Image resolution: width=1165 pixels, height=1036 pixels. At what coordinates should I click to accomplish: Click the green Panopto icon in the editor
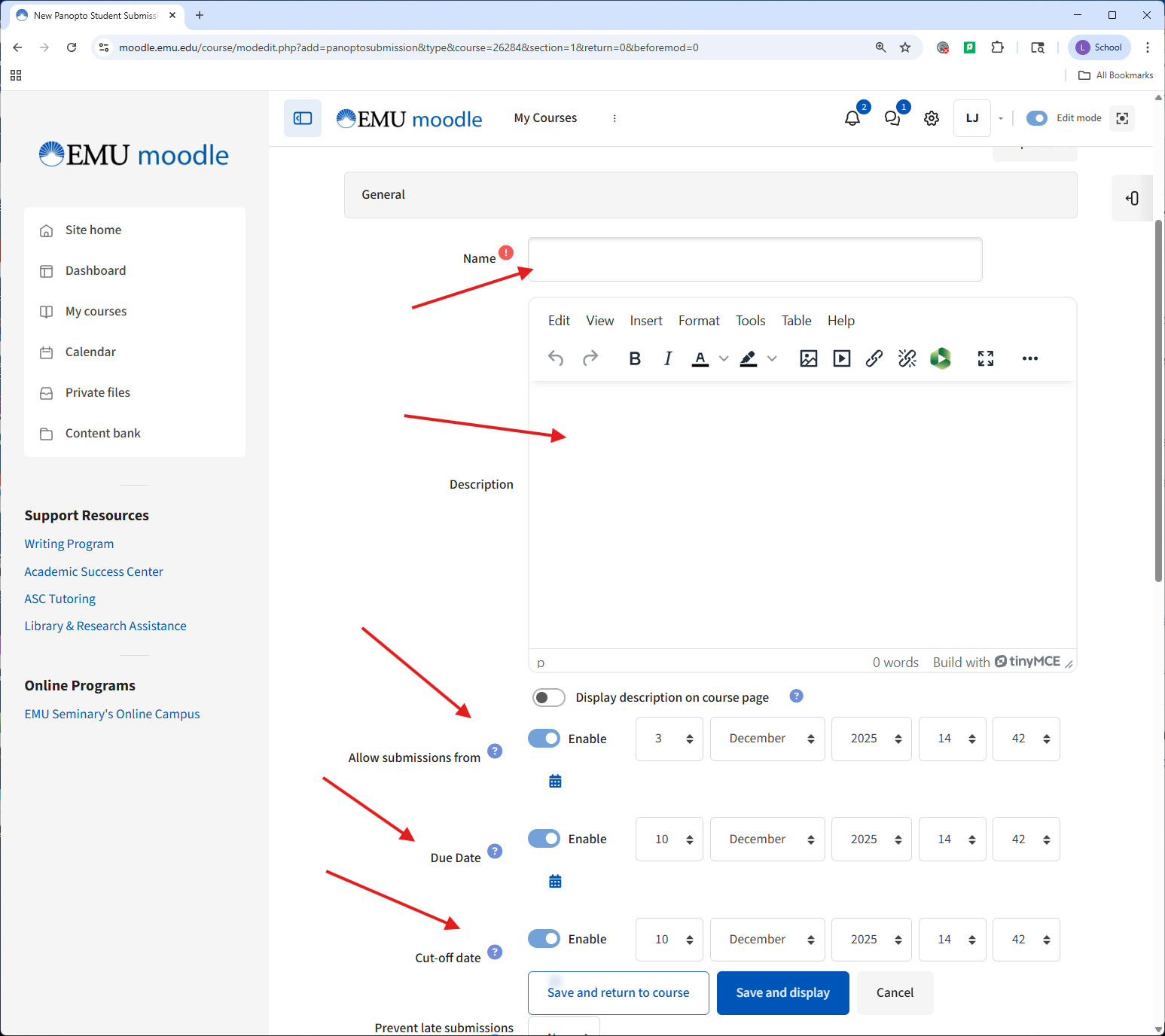click(x=940, y=358)
